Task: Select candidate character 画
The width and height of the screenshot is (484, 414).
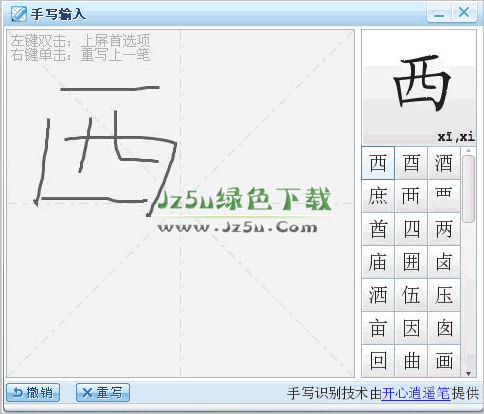Action: pyautogui.click(x=444, y=361)
